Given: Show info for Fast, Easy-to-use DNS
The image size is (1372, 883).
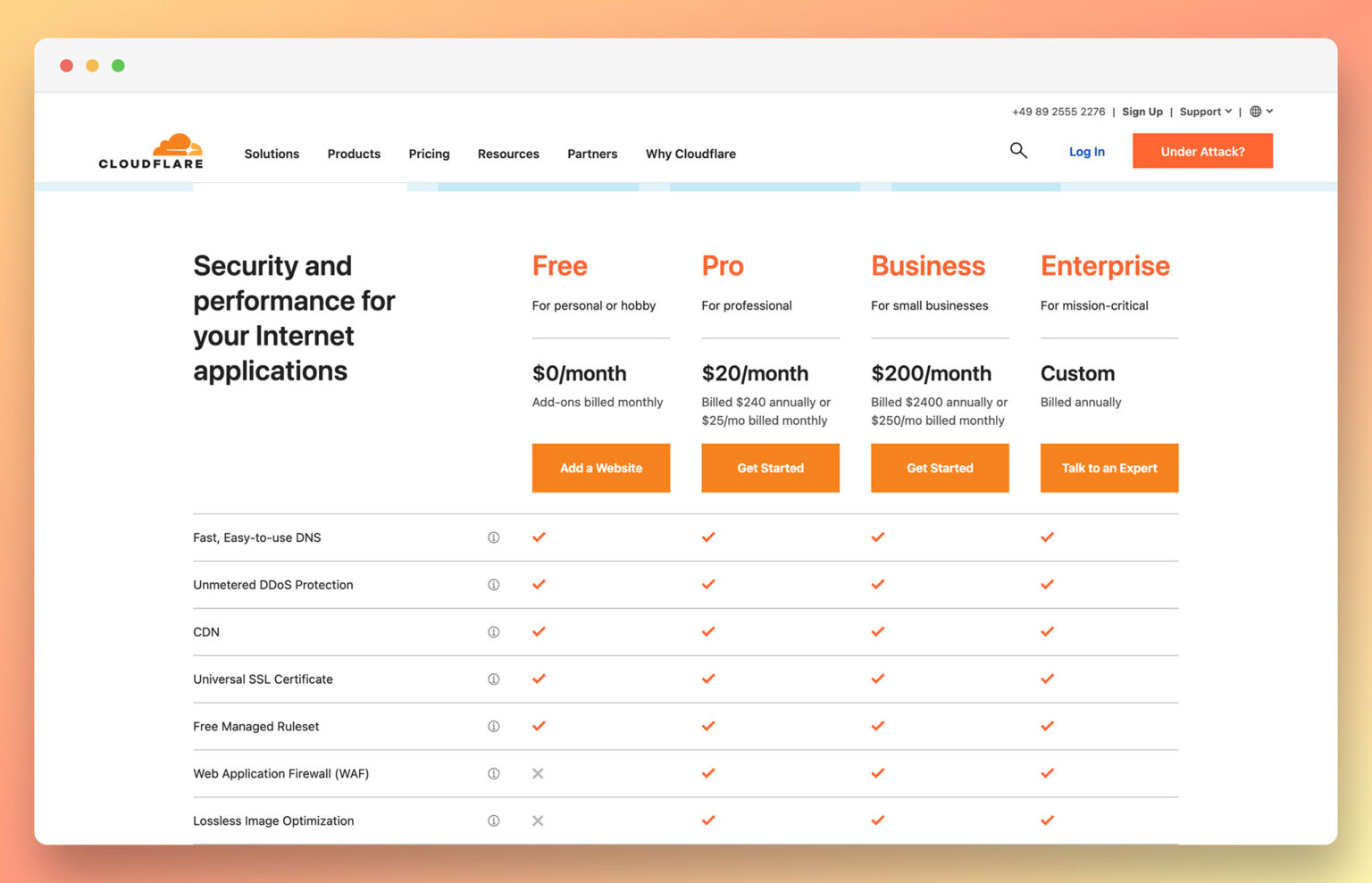Looking at the screenshot, I should pos(493,537).
